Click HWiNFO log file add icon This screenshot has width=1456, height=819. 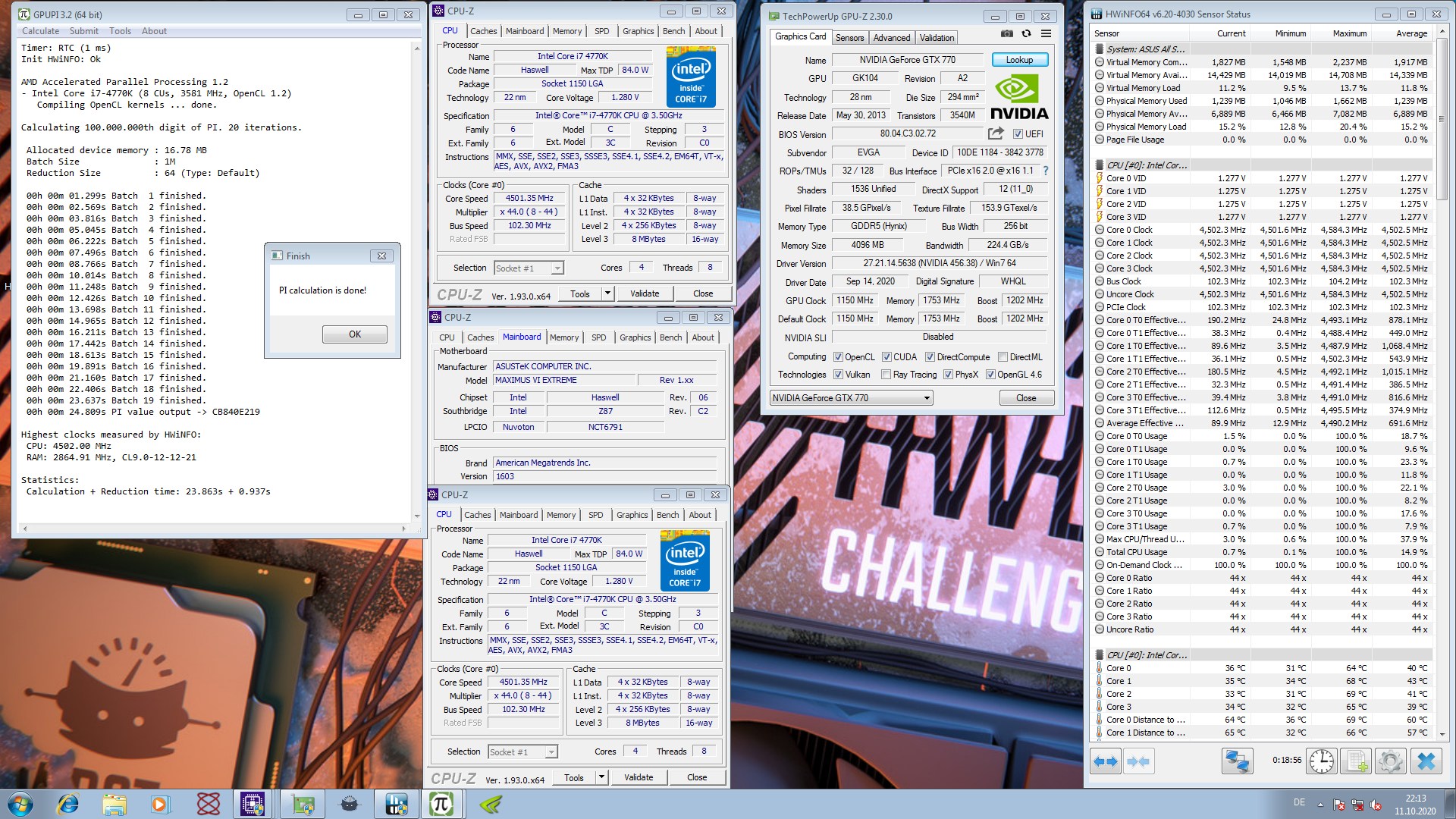pos(1357,761)
